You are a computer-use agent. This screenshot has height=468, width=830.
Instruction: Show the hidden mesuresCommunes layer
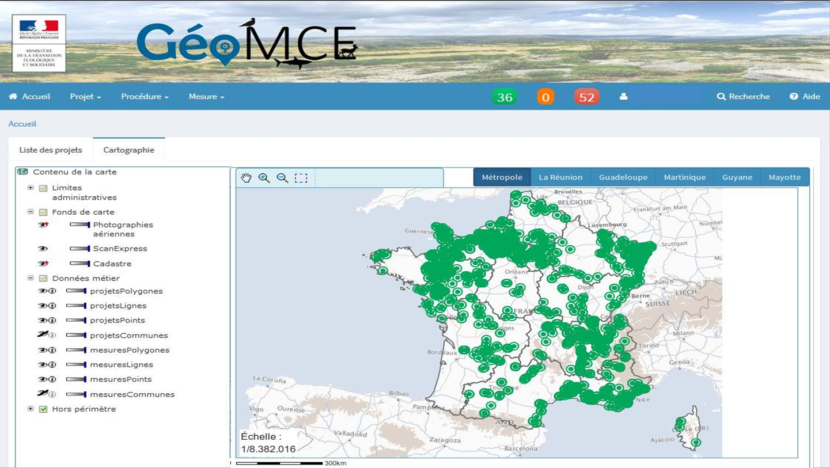coord(43,393)
